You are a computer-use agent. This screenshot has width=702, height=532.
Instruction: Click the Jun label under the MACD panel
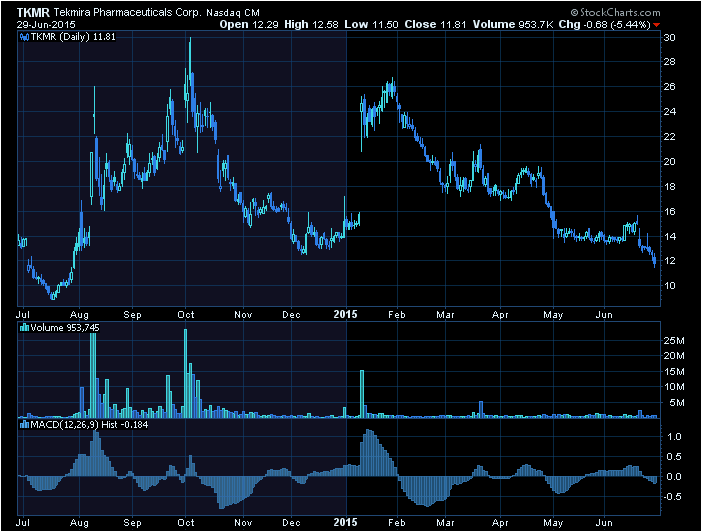(604, 523)
